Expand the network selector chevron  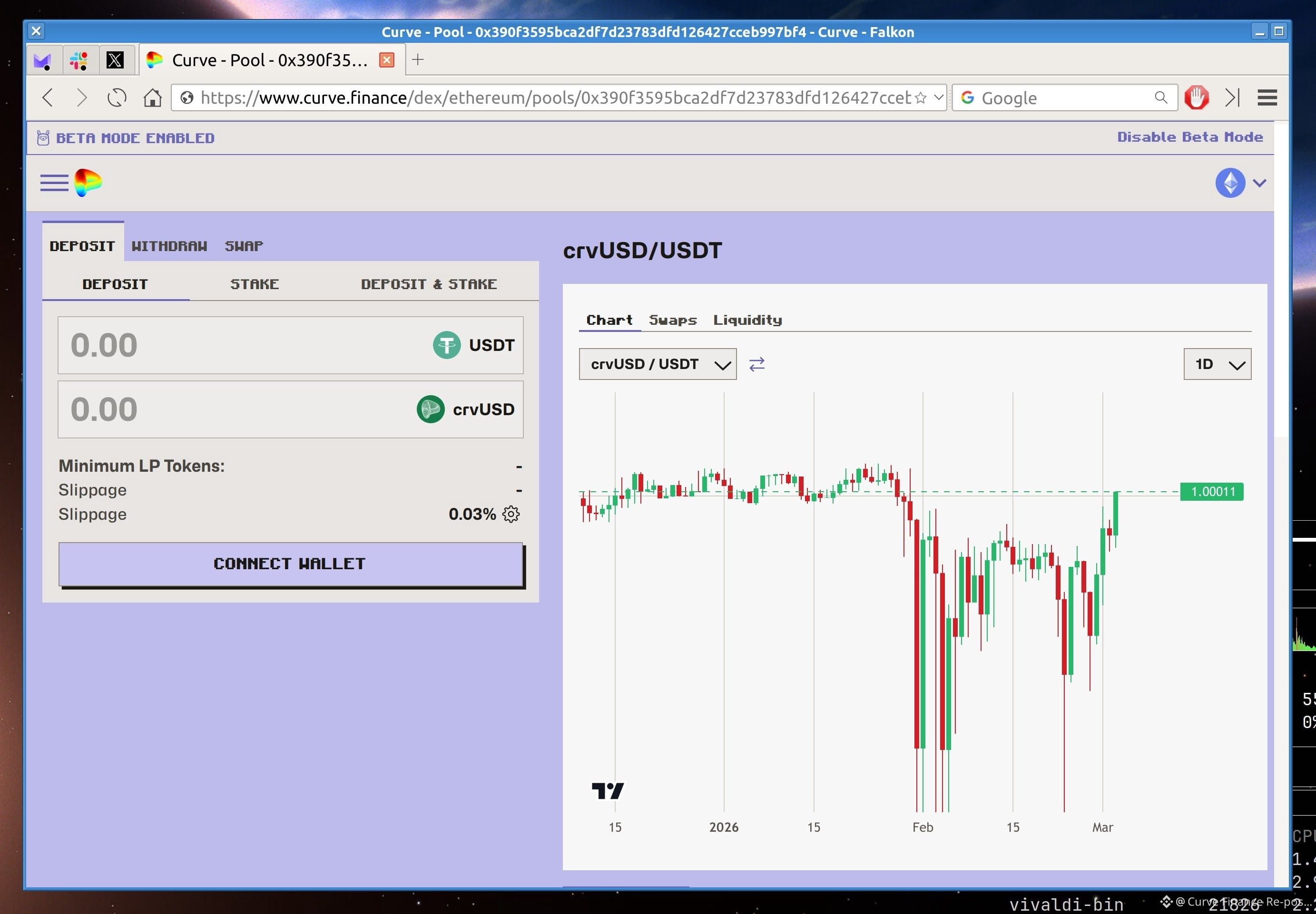pos(1259,183)
